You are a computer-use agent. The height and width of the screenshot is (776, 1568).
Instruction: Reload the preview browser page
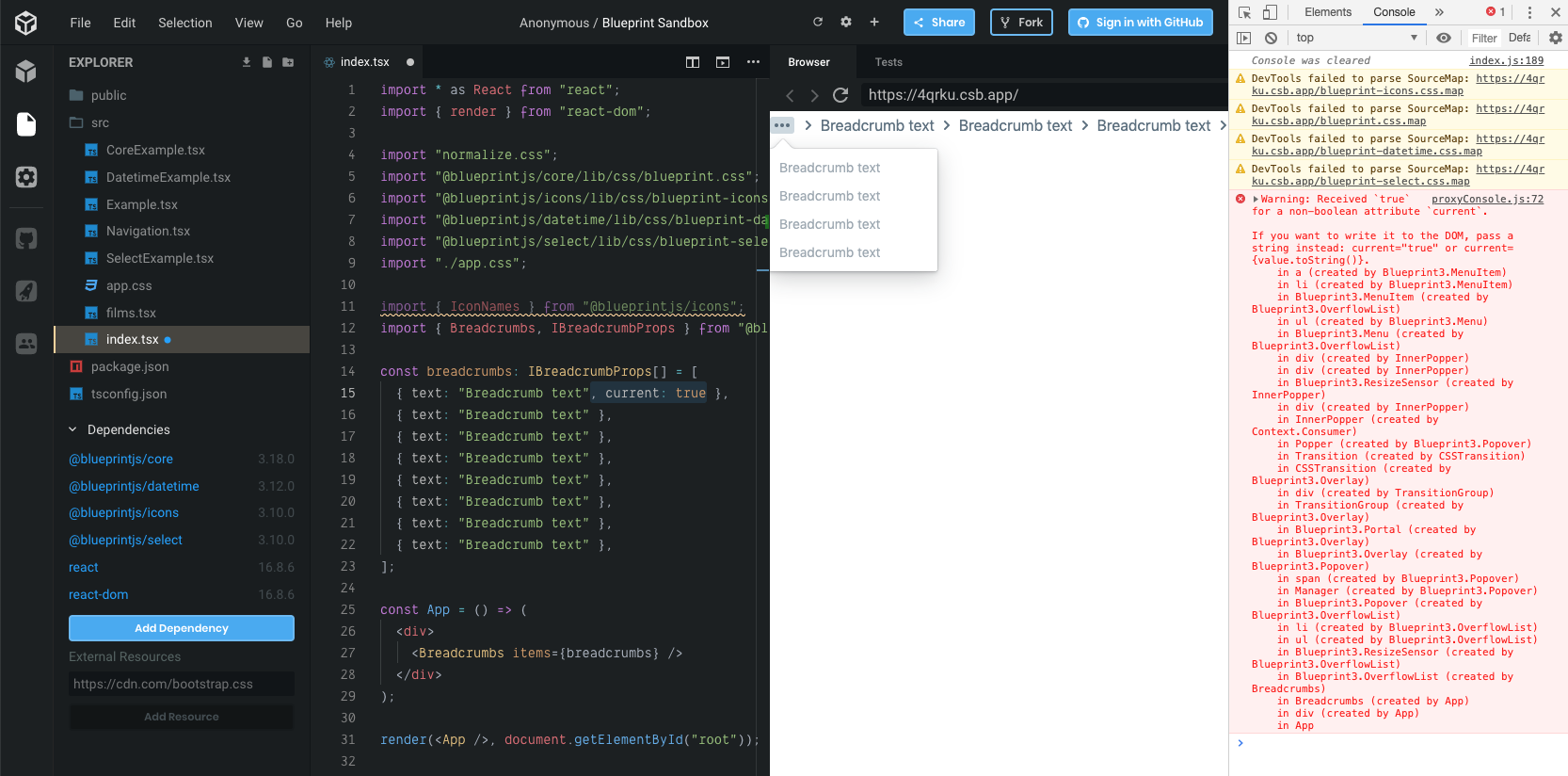click(840, 95)
